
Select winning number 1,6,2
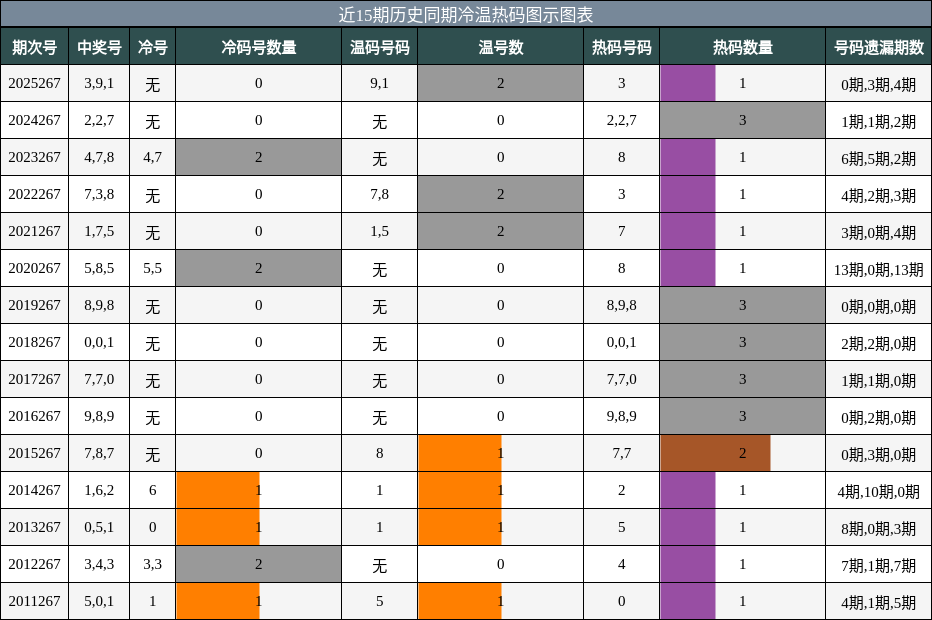coord(99,490)
